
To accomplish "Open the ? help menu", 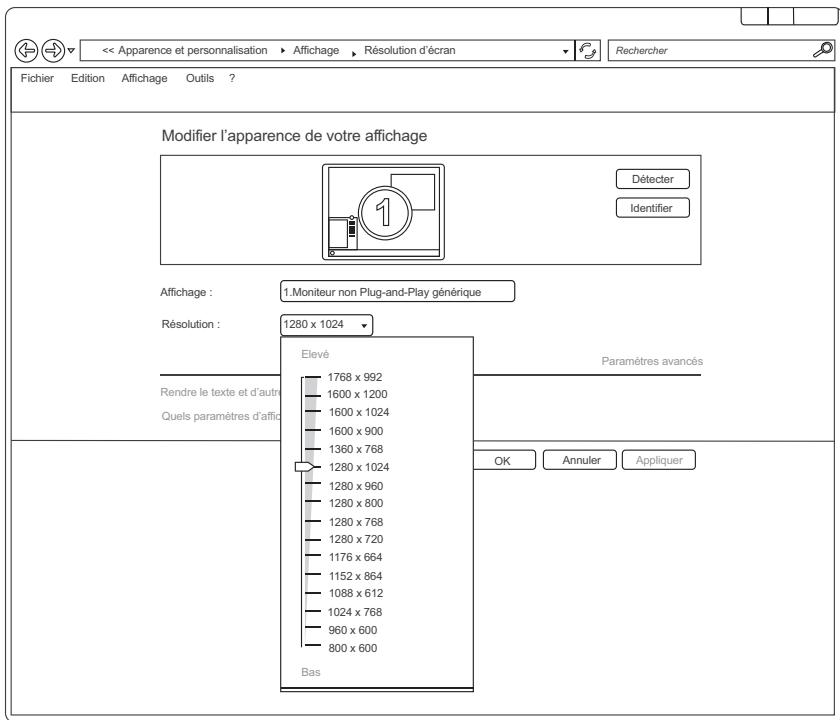I will pyautogui.click(x=231, y=78).
